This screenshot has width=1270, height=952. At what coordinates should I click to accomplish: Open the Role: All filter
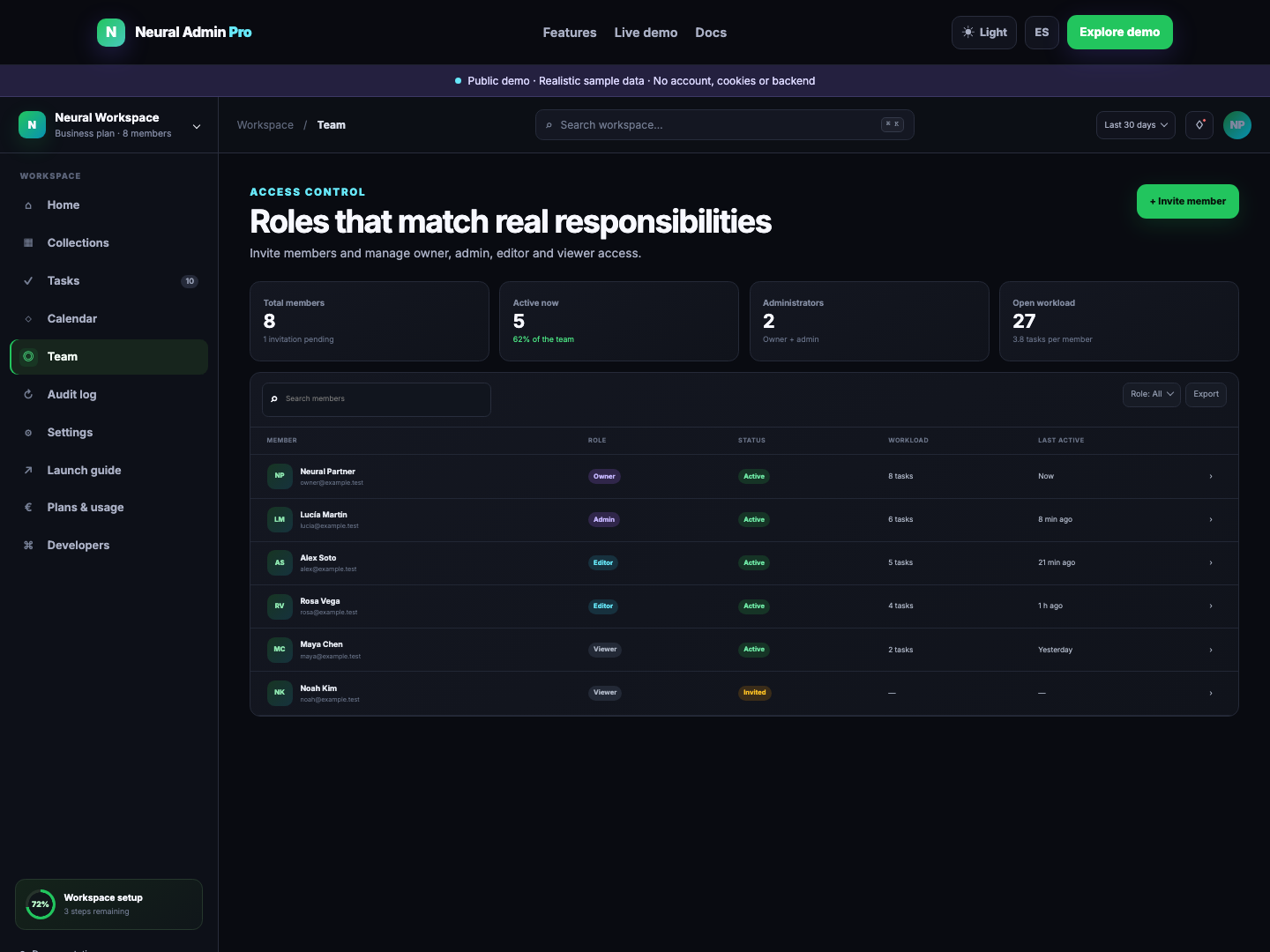tap(1152, 394)
